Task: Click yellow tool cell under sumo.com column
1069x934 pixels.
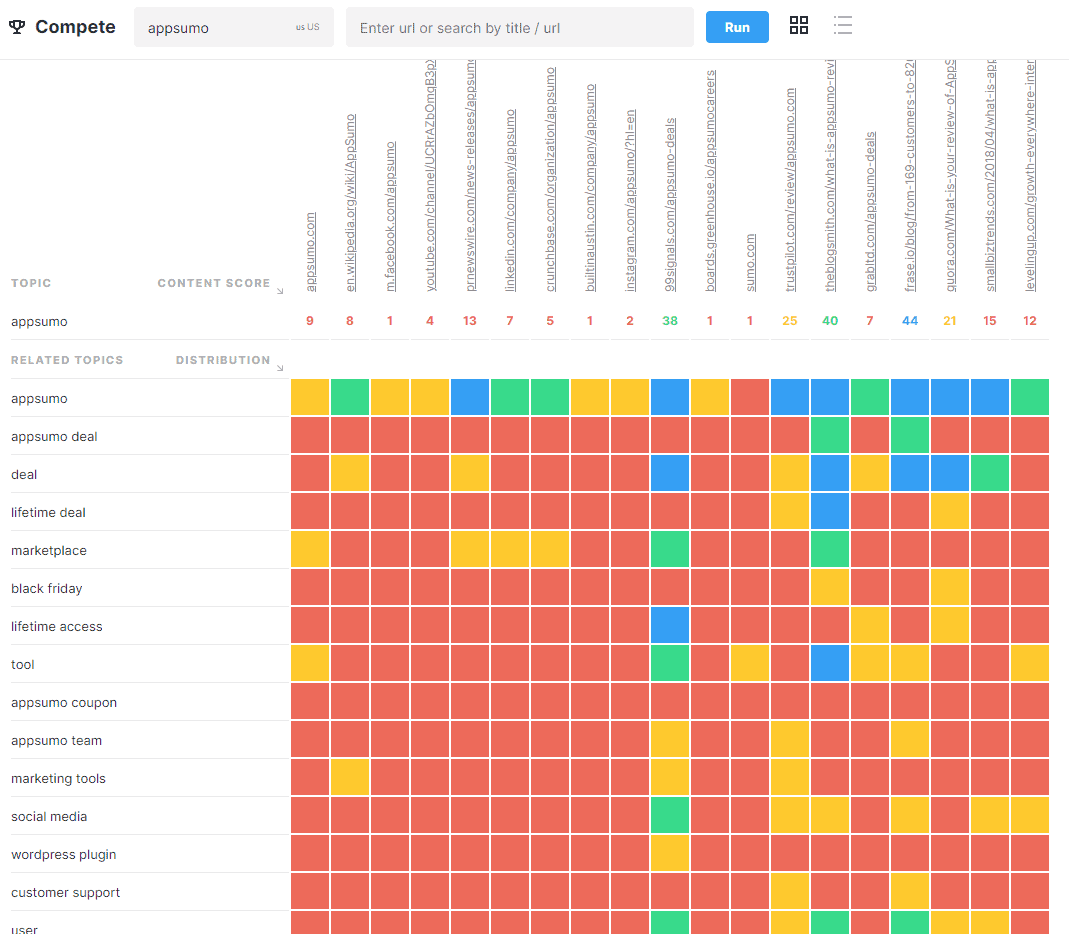Action: 750,663
